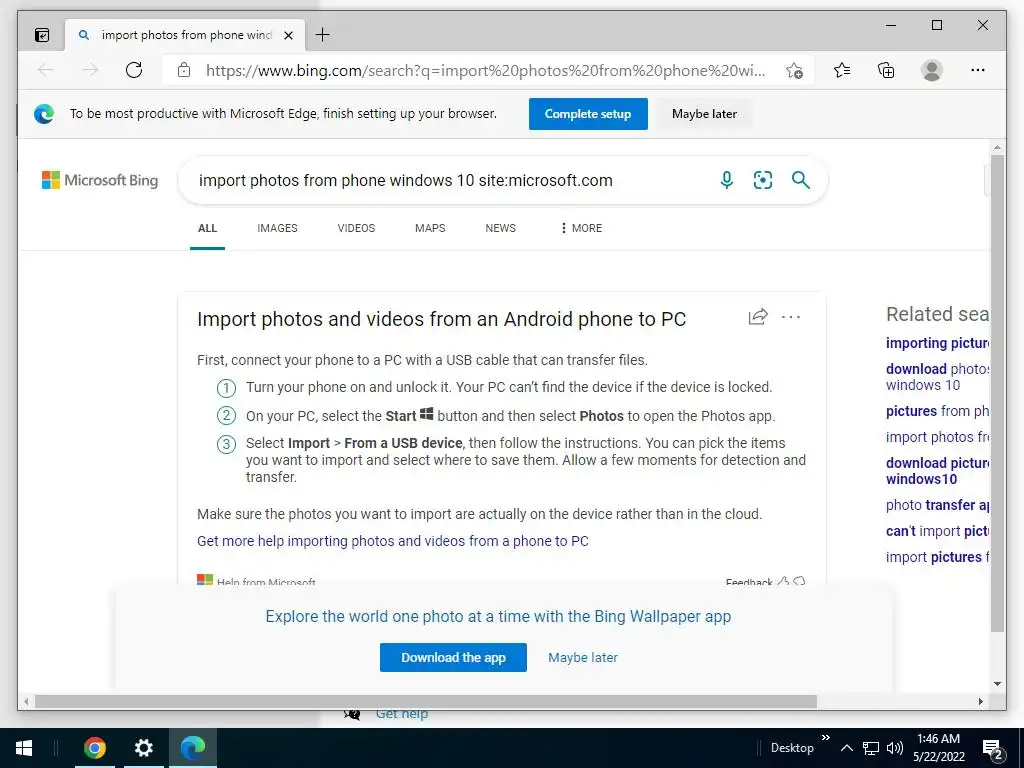Click the horizontal scrollbar thumb
This screenshot has height=768, width=1024.
(x=426, y=701)
